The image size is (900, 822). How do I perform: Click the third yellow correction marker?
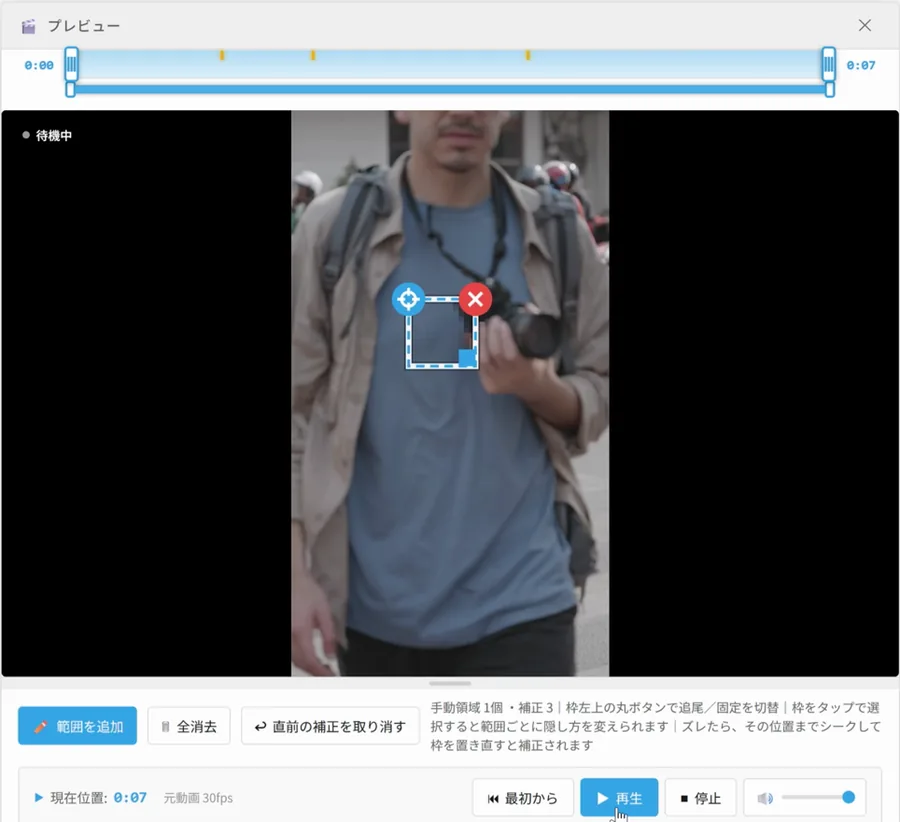point(528,55)
